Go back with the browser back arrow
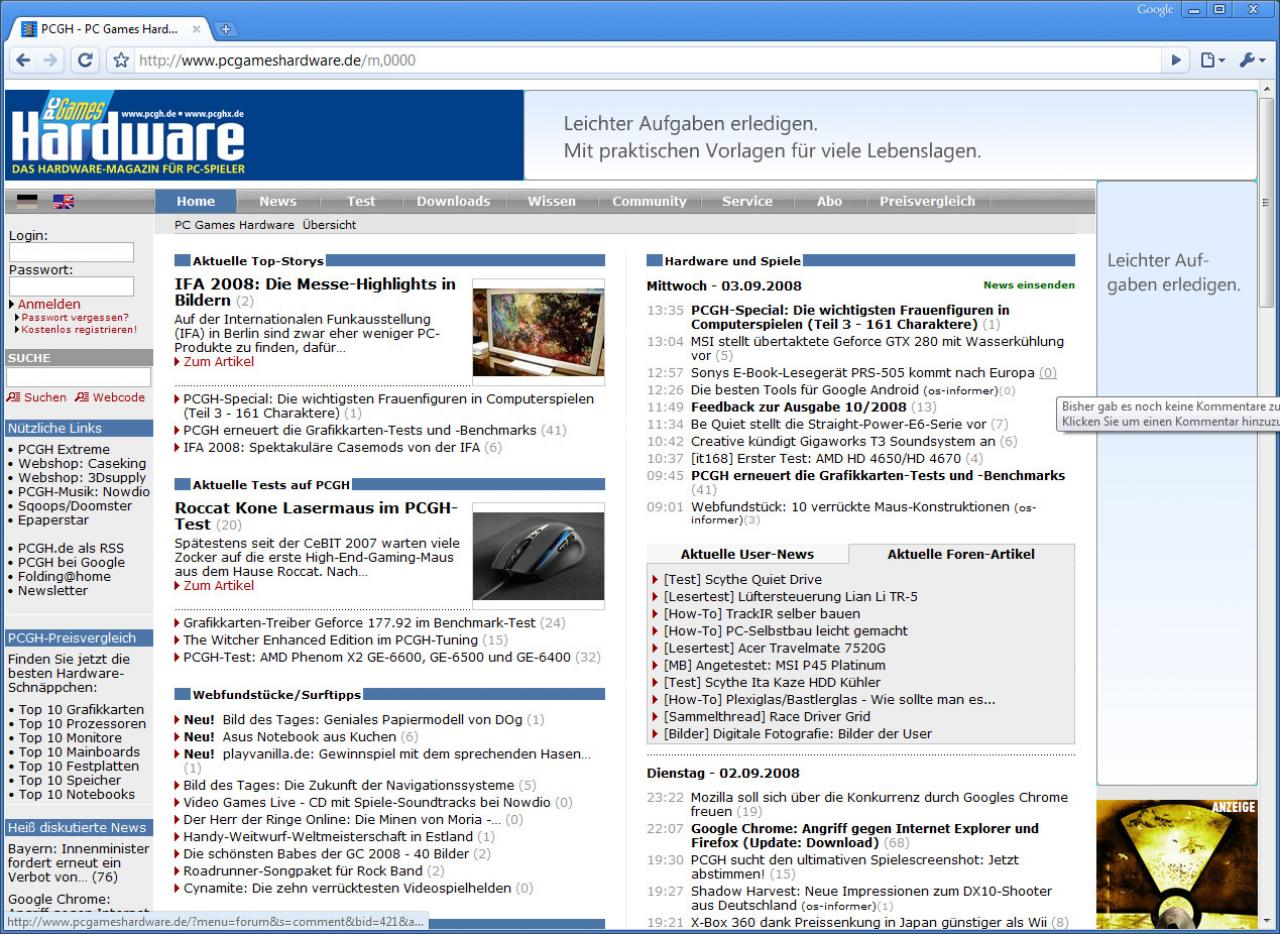 click(22, 60)
